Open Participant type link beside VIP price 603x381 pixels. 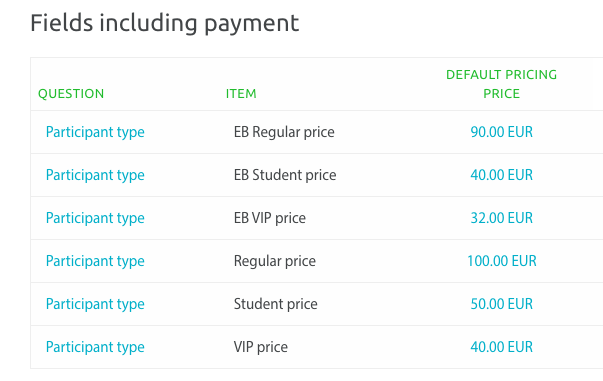tap(95, 348)
